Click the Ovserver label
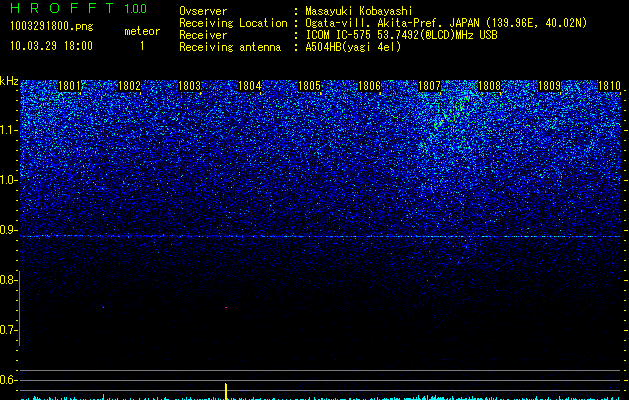The height and width of the screenshot is (400, 629). point(203,11)
